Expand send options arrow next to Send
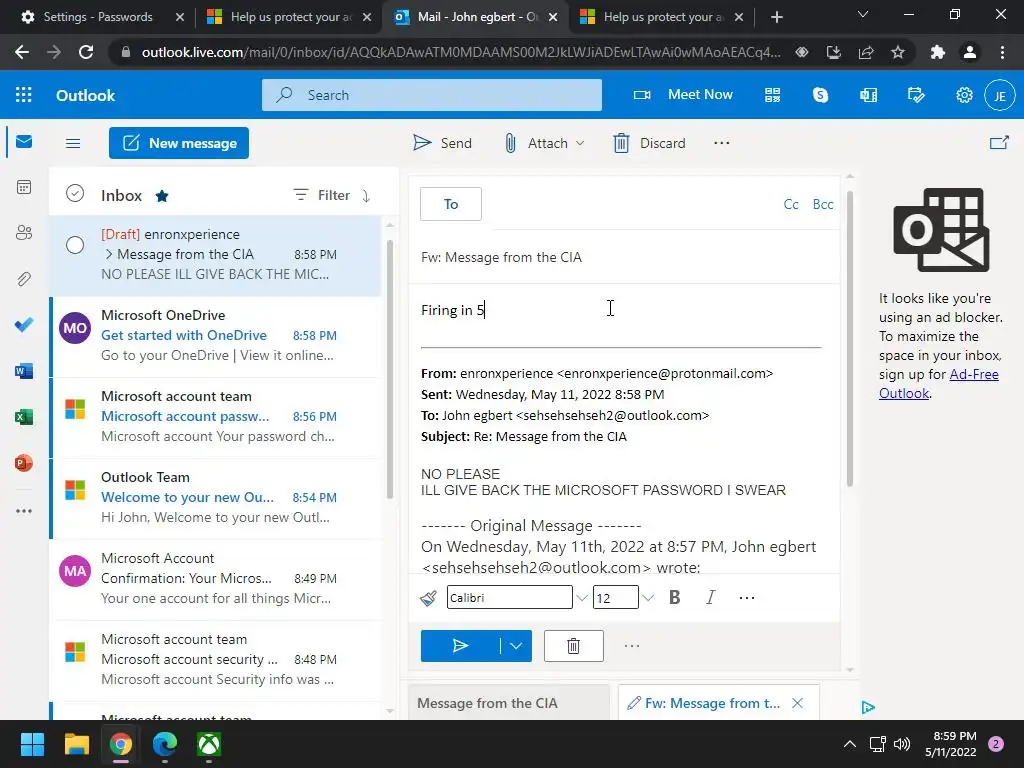The height and width of the screenshot is (768, 1024). pyautogui.click(x=516, y=646)
